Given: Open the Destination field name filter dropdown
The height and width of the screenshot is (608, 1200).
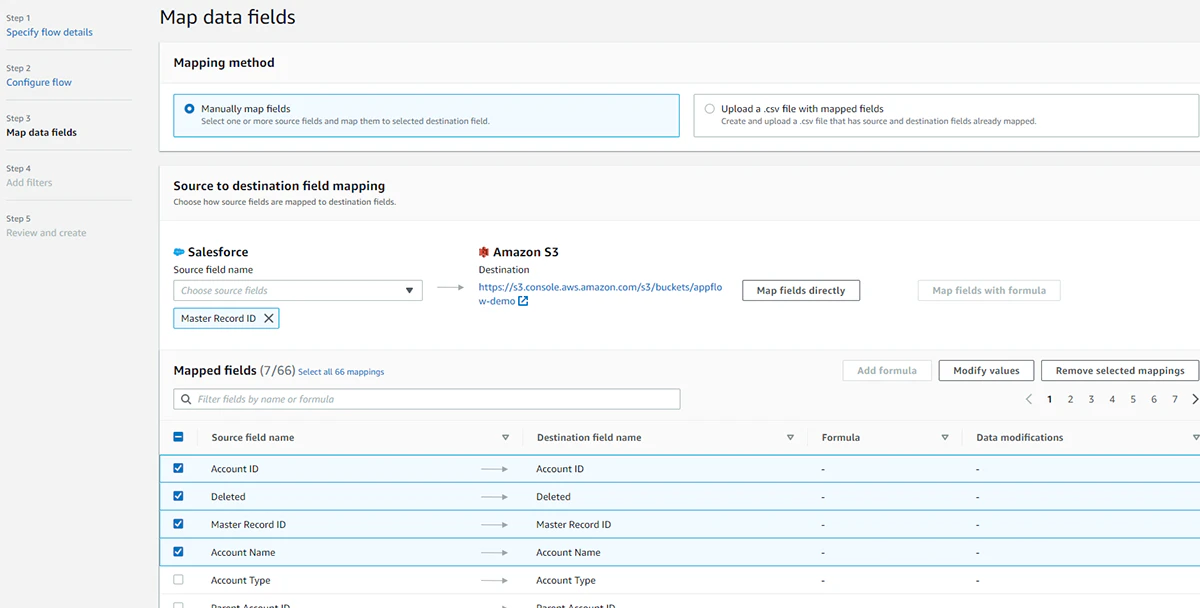Looking at the screenshot, I should pos(790,437).
